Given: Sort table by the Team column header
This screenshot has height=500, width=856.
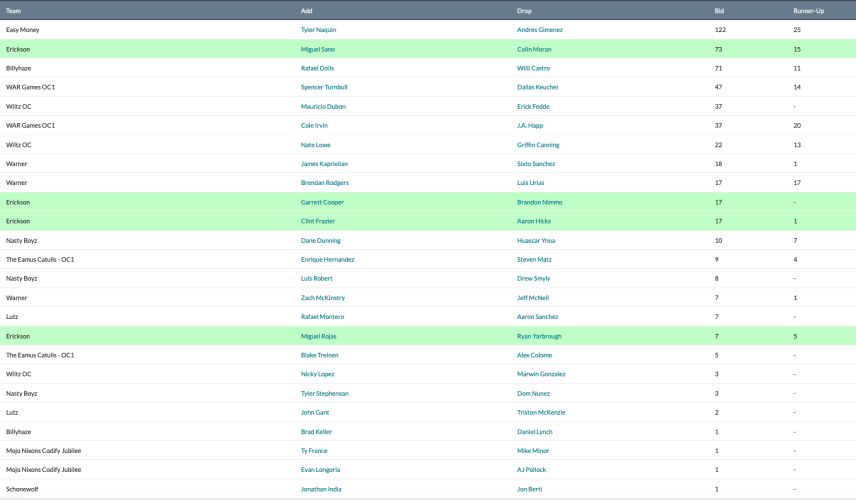Looking at the screenshot, I should [x=14, y=11].
